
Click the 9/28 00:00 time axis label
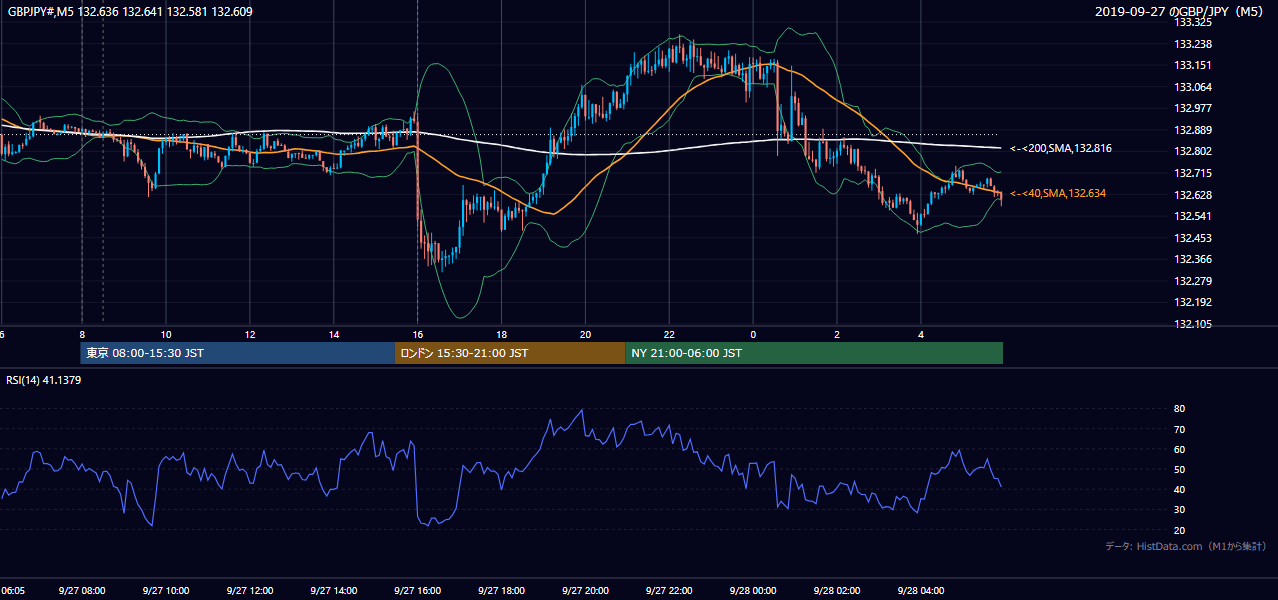click(x=753, y=591)
